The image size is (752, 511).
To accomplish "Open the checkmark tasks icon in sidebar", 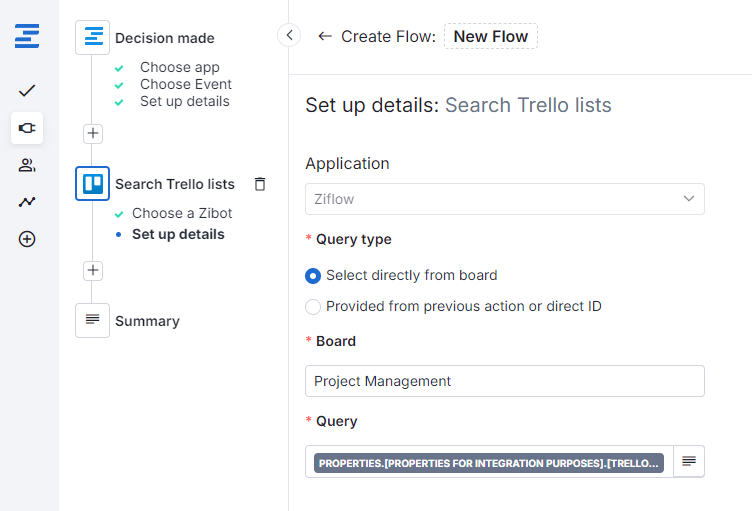I will pyautogui.click(x=27, y=91).
